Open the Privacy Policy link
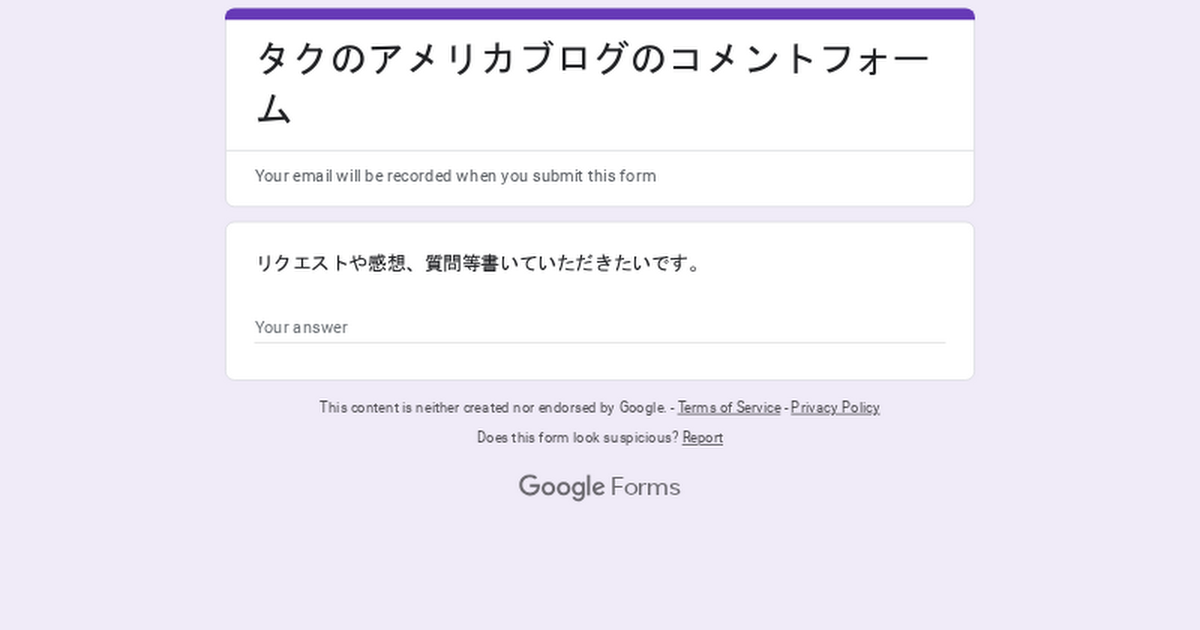Viewport: 1200px width, 630px height. pos(835,408)
